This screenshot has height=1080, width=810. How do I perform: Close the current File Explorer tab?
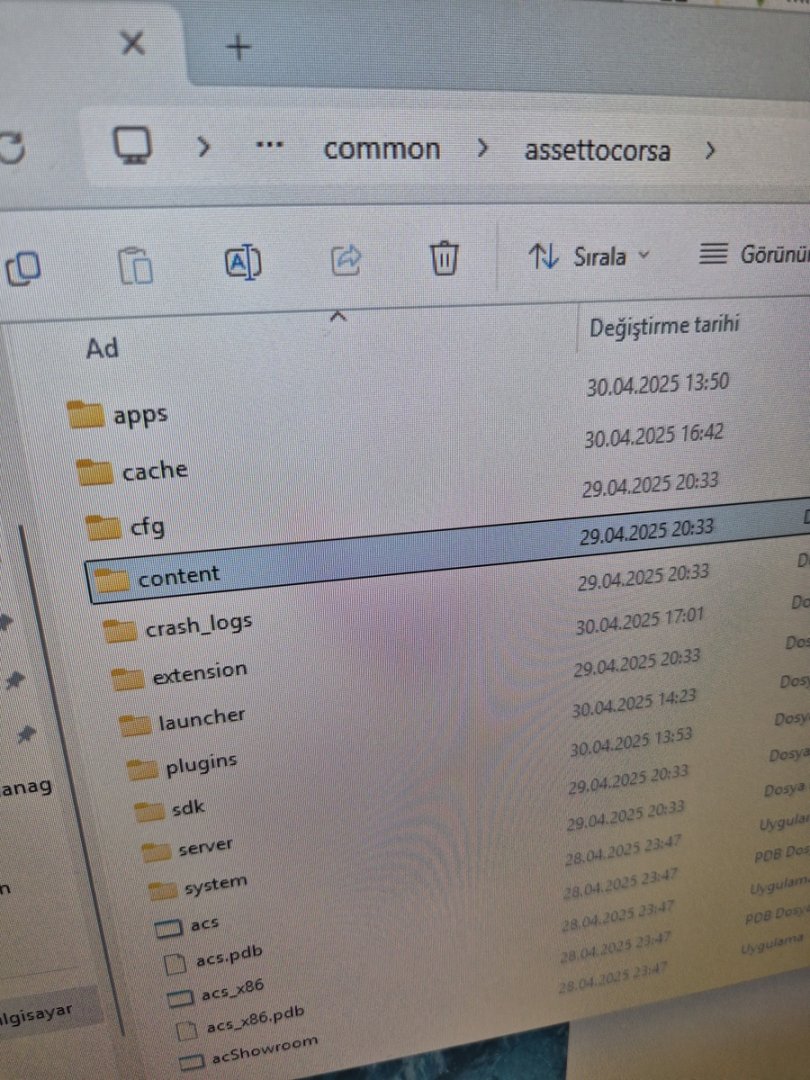[132, 43]
